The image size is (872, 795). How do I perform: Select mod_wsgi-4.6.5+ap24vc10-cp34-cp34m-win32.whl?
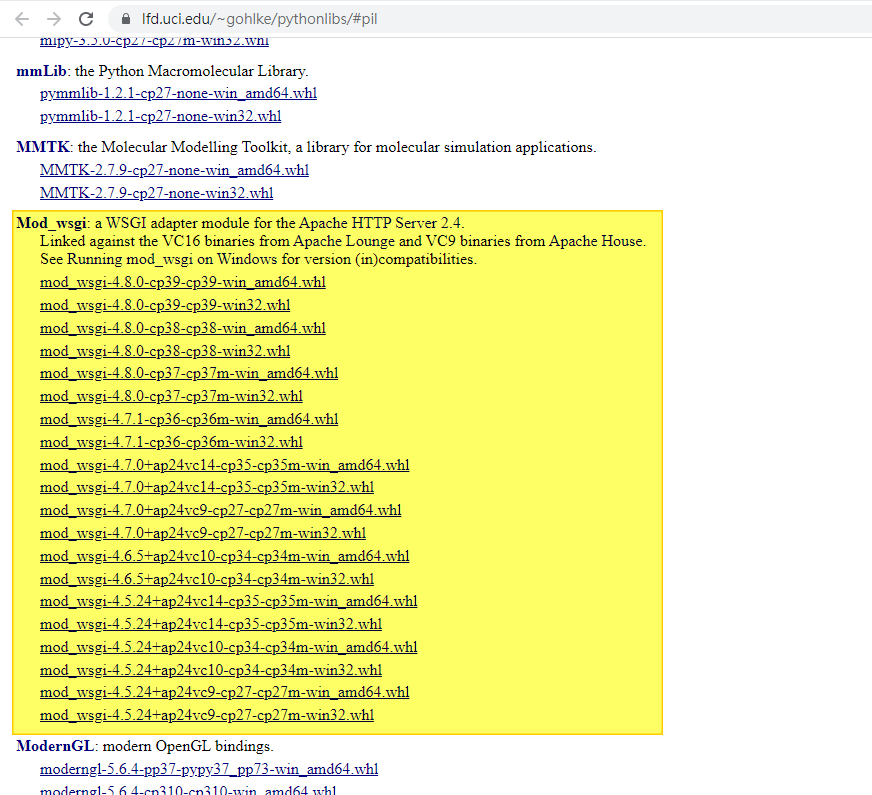tap(207, 579)
